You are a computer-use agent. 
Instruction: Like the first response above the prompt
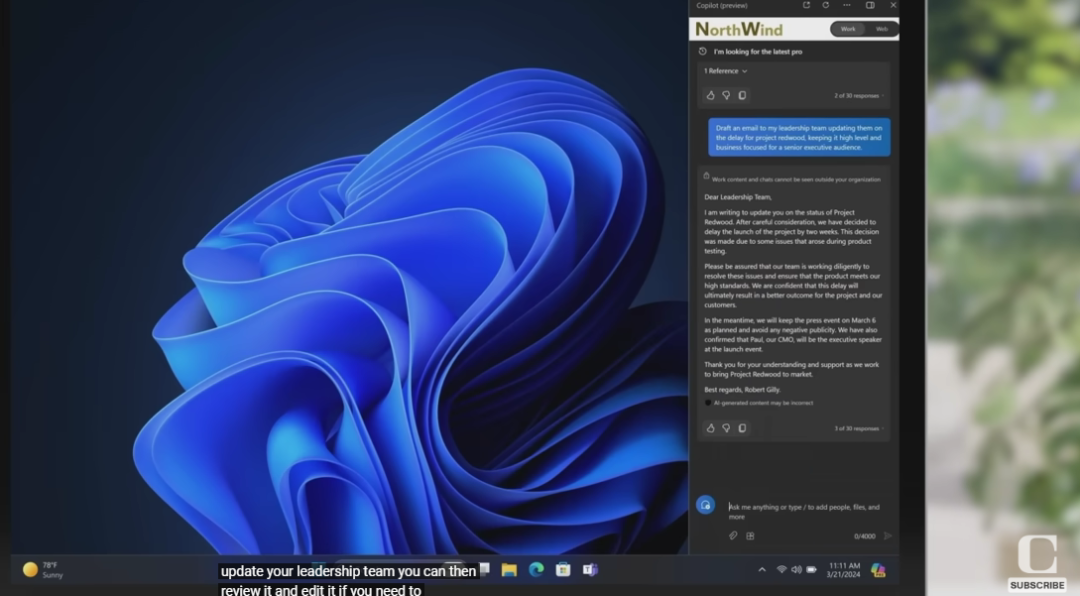pos(711,95)
